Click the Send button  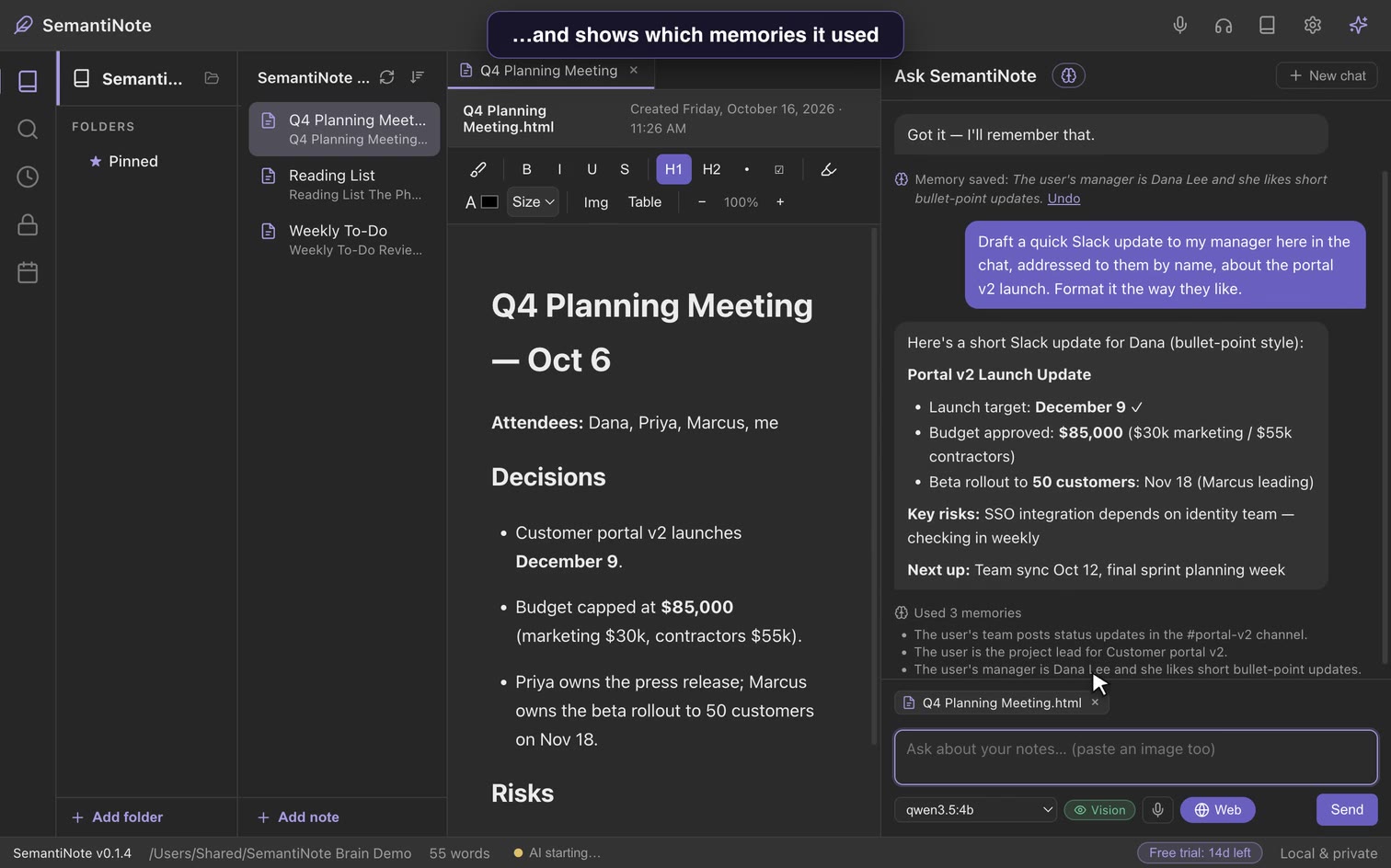pos(1347,810)
